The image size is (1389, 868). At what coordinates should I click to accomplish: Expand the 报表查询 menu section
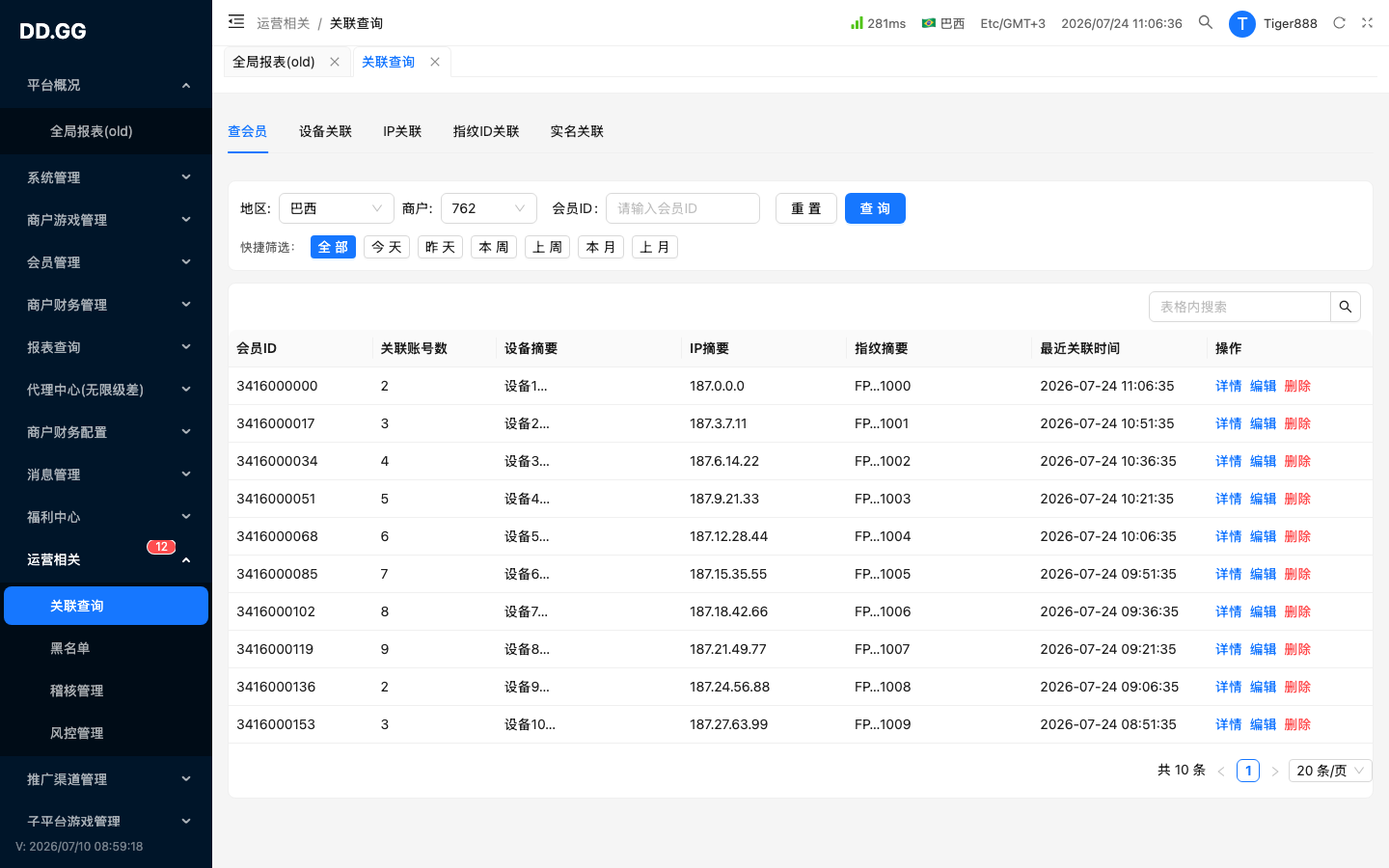(106, 347)
